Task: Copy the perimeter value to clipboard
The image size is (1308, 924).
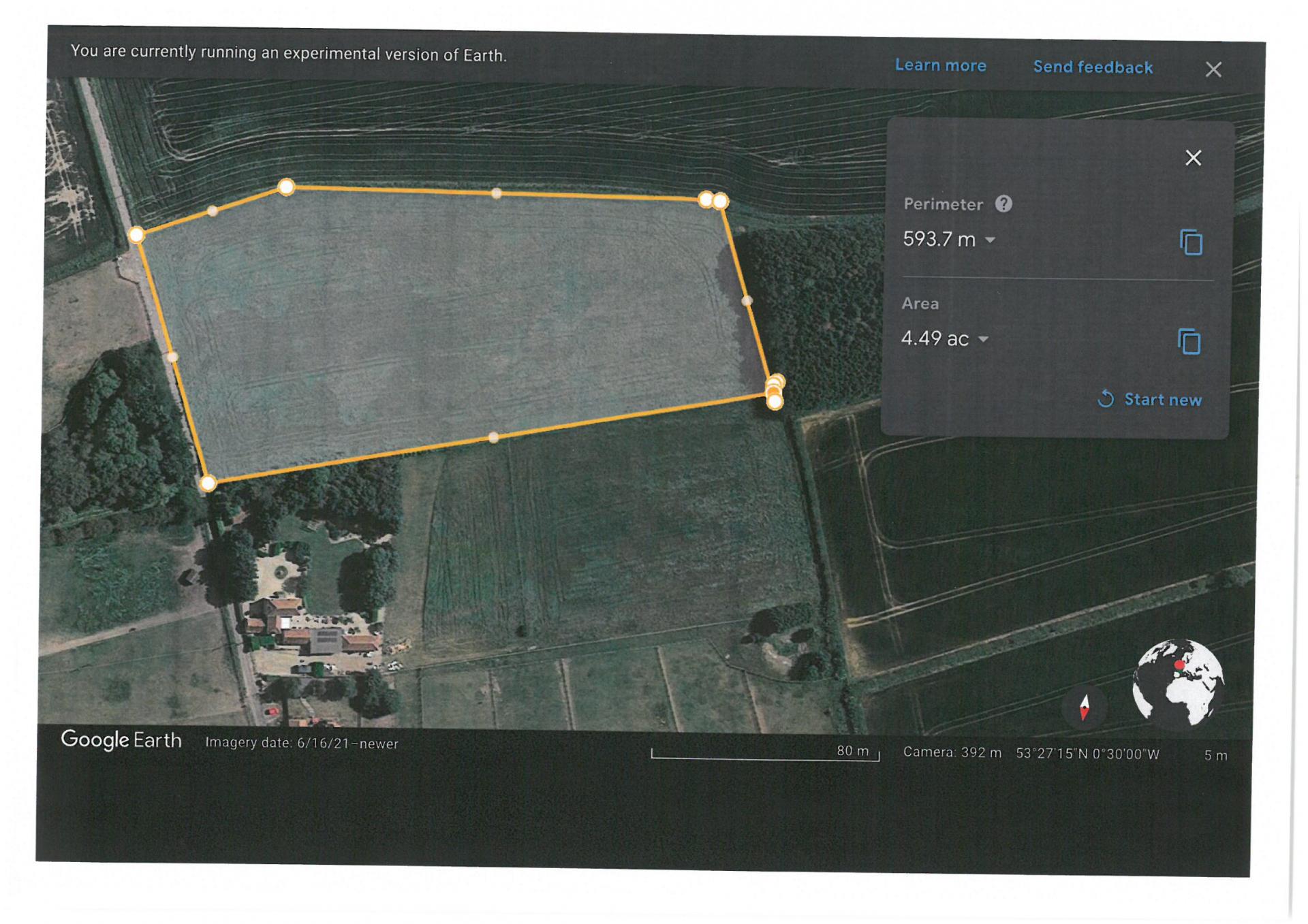Action: pos(1191,242)
